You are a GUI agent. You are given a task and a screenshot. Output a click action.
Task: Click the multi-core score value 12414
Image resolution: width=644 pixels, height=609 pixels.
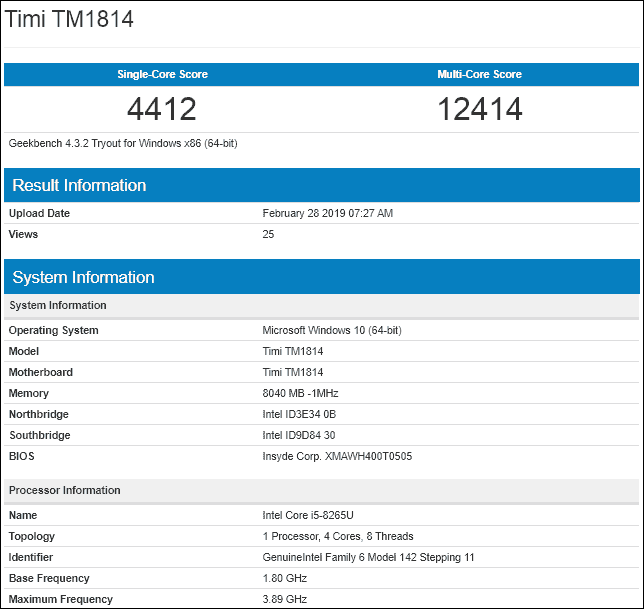coord(479,108)
